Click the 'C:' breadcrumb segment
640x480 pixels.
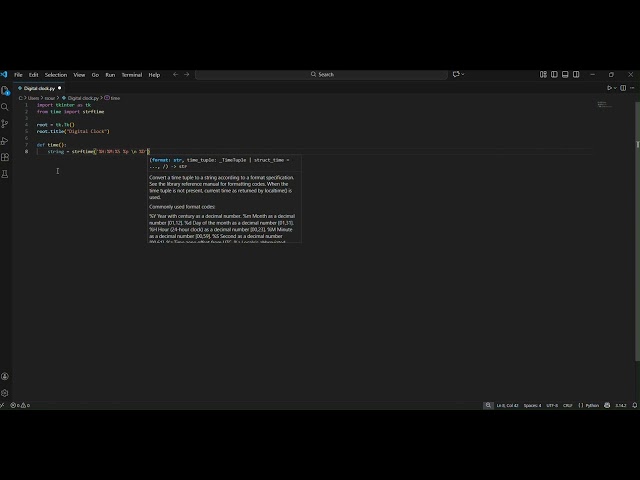click(x=21, y=98)
